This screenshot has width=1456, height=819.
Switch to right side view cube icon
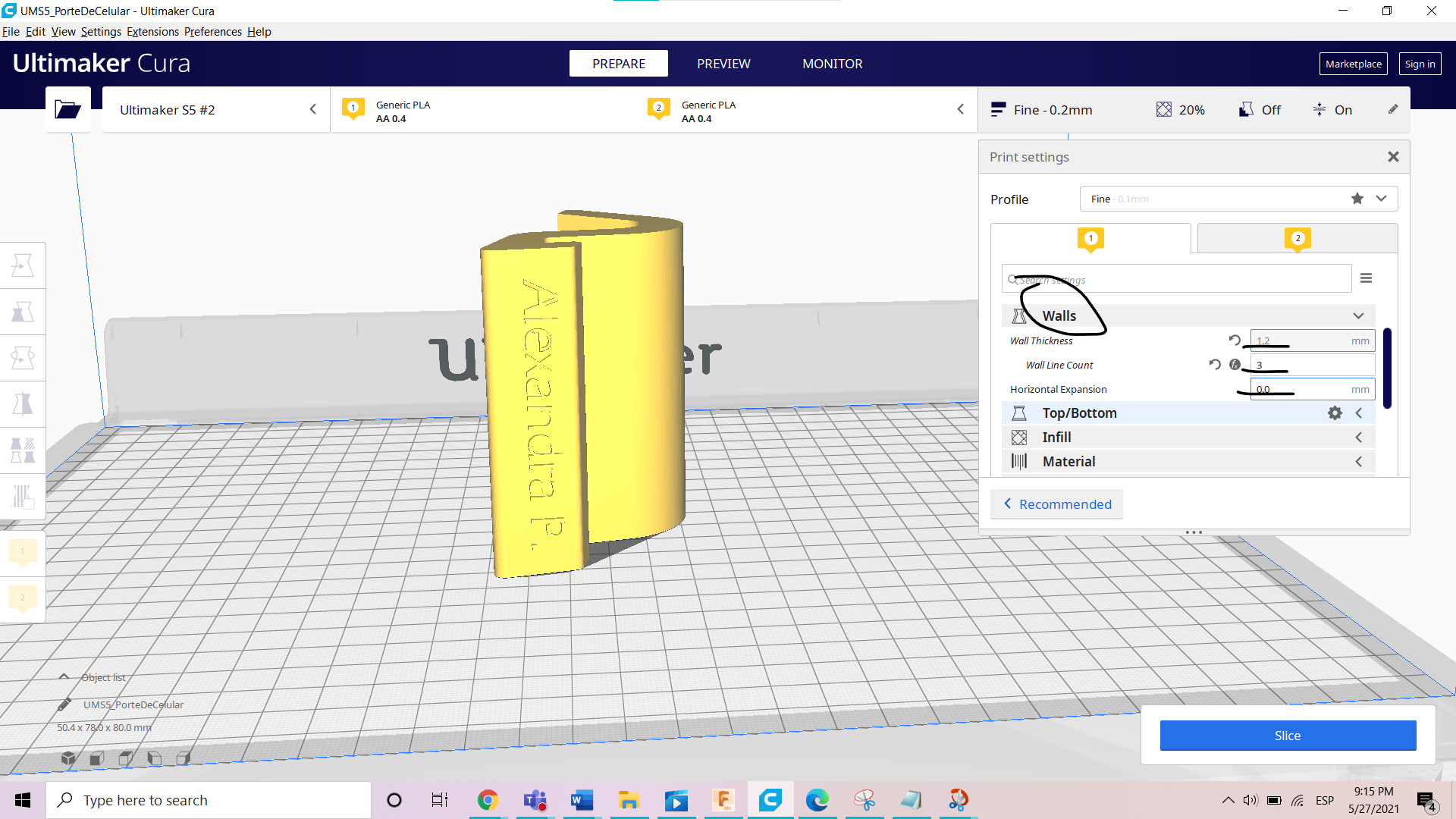click(184, 758)
